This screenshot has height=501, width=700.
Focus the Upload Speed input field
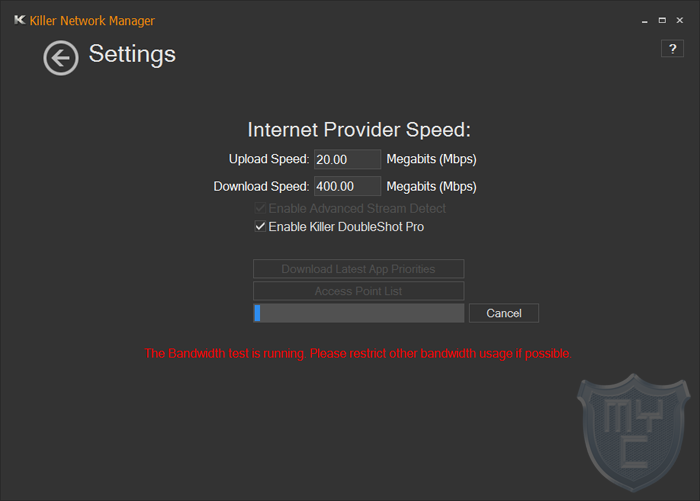347,159
